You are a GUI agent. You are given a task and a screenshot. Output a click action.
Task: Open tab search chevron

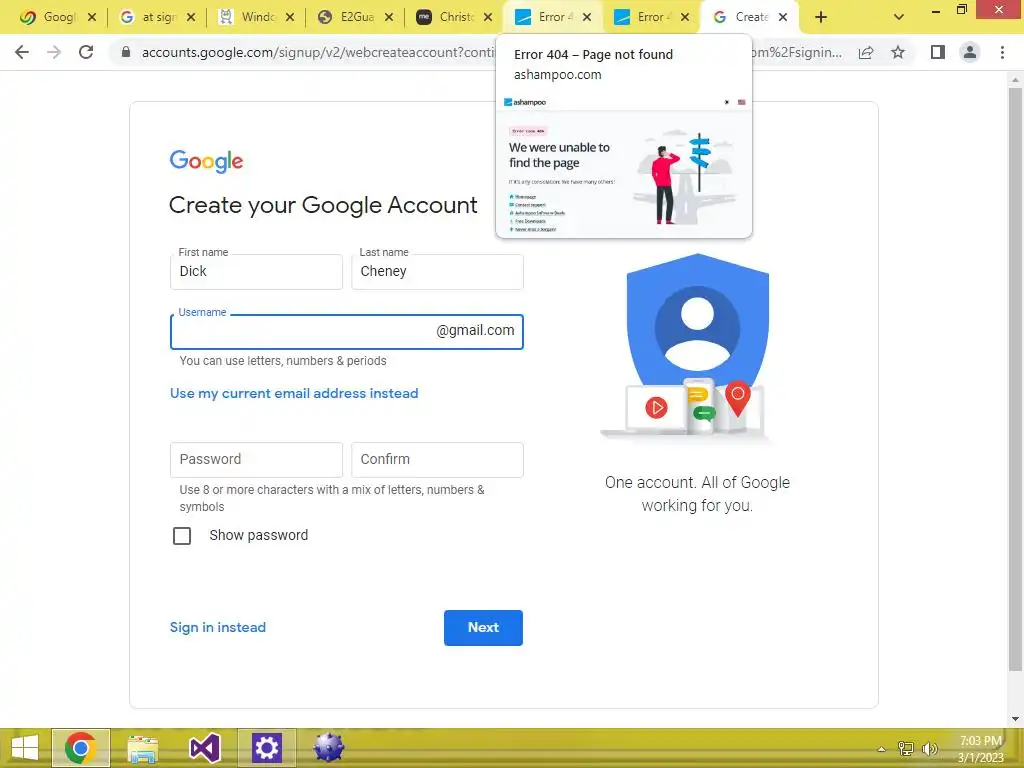pos(899,17)
